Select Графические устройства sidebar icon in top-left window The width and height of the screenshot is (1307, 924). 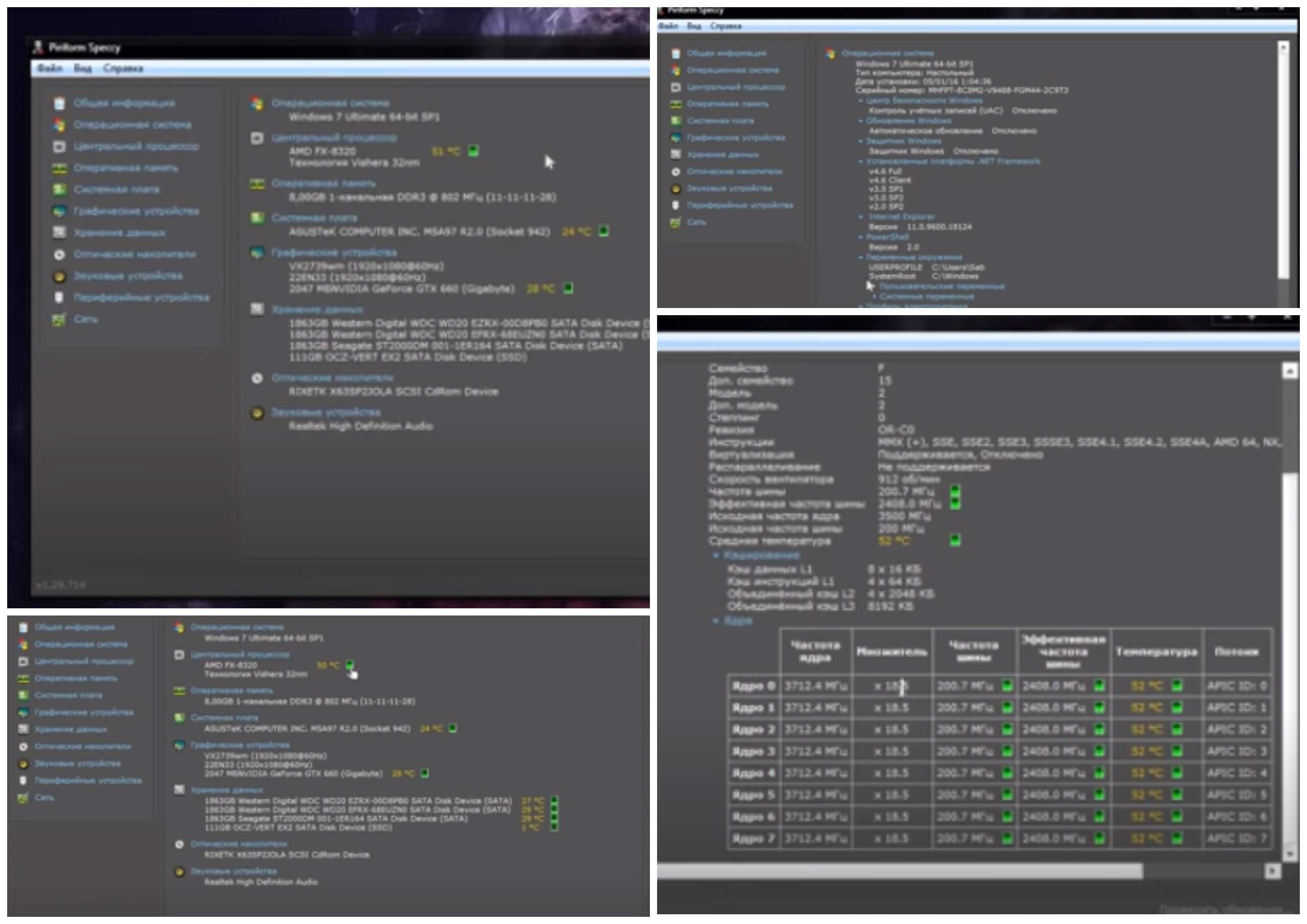(x=59, y=211)
